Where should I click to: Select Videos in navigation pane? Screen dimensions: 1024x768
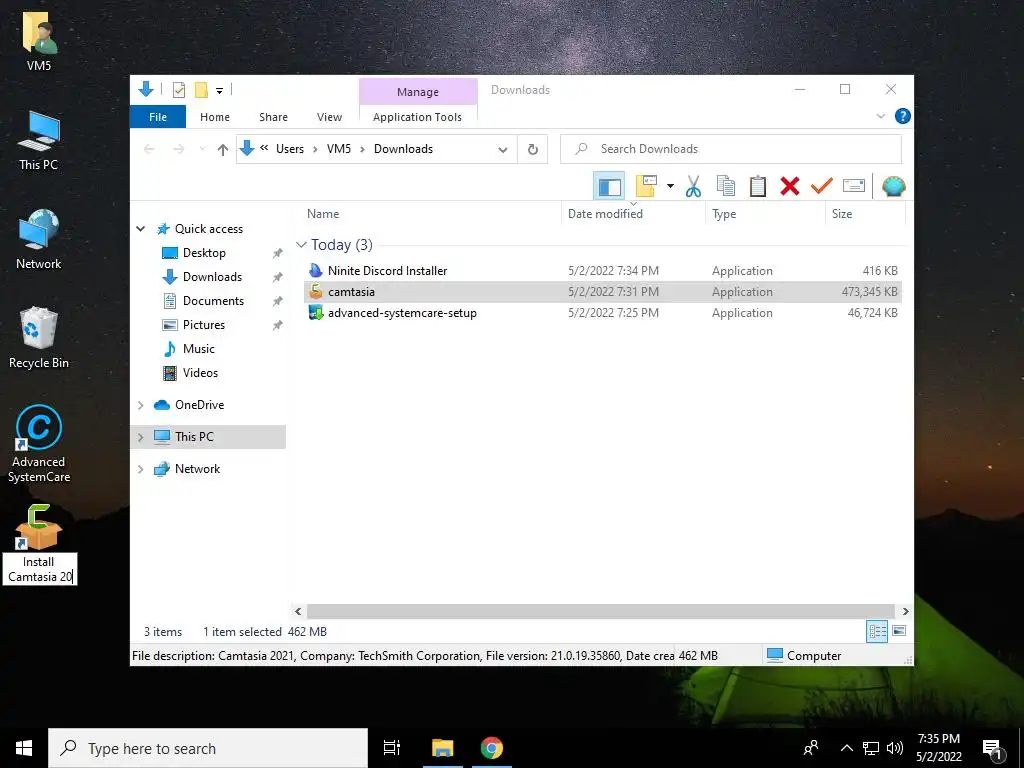(200, 373)
